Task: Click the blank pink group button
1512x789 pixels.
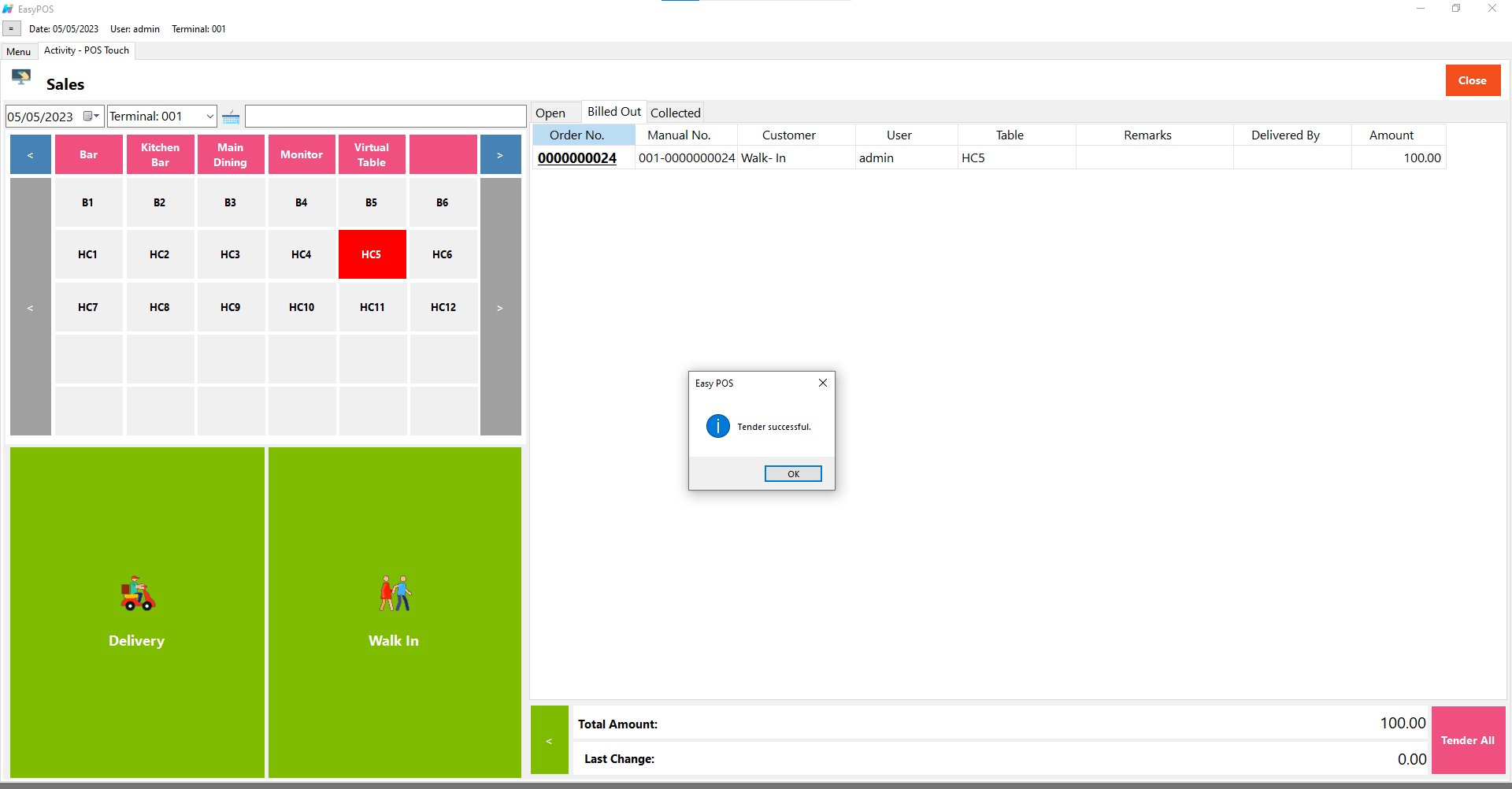Action: 443,155
